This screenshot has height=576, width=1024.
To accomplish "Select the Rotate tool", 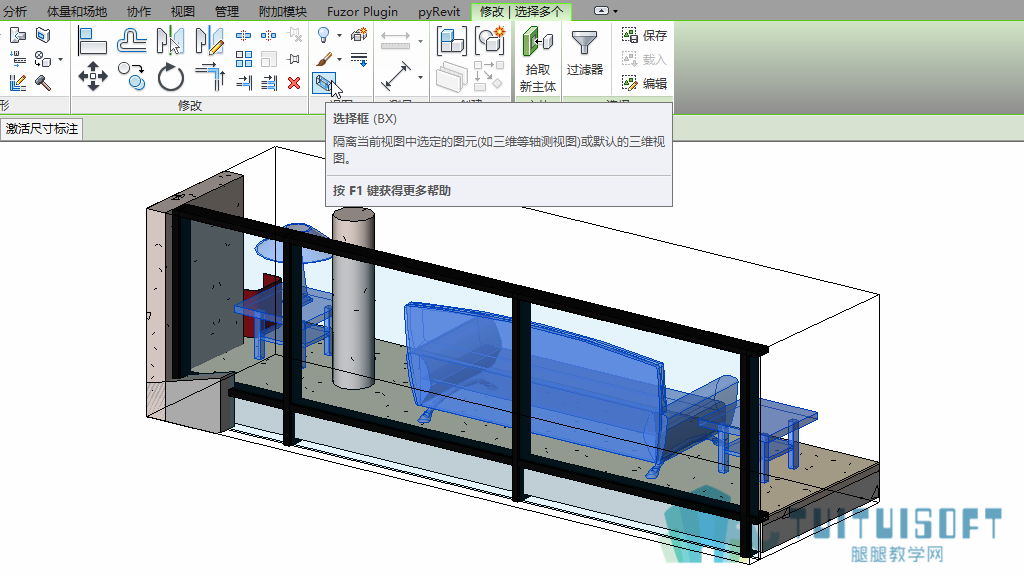I will pyautogui.click(x=170, y=76).
